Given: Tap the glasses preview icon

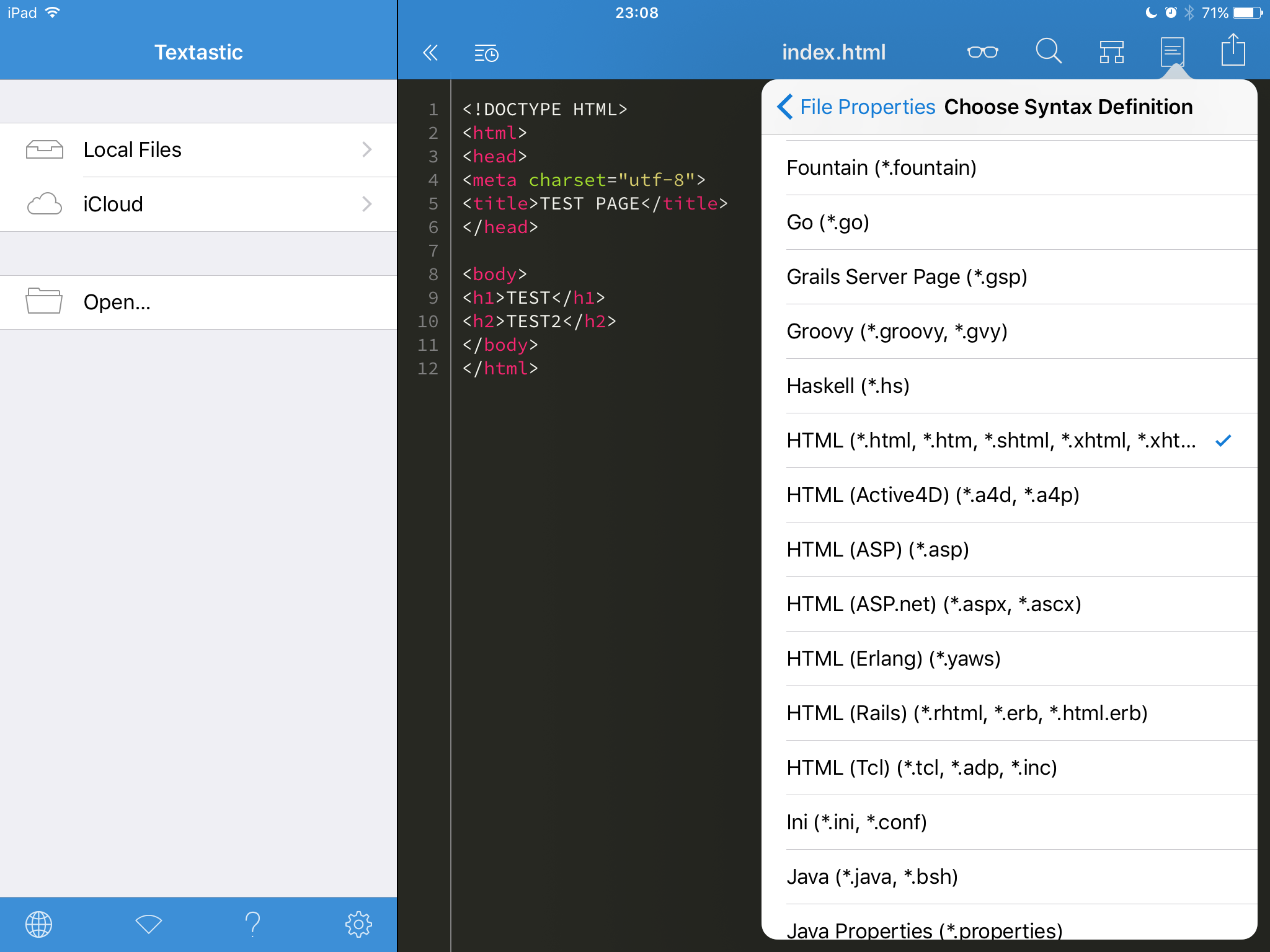Looking at the screenshot, I should (x=982, y=52).
